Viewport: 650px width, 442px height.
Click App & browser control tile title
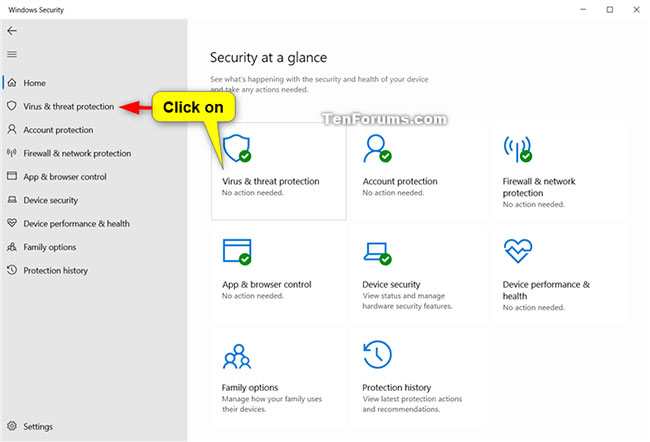click(267, 284)
